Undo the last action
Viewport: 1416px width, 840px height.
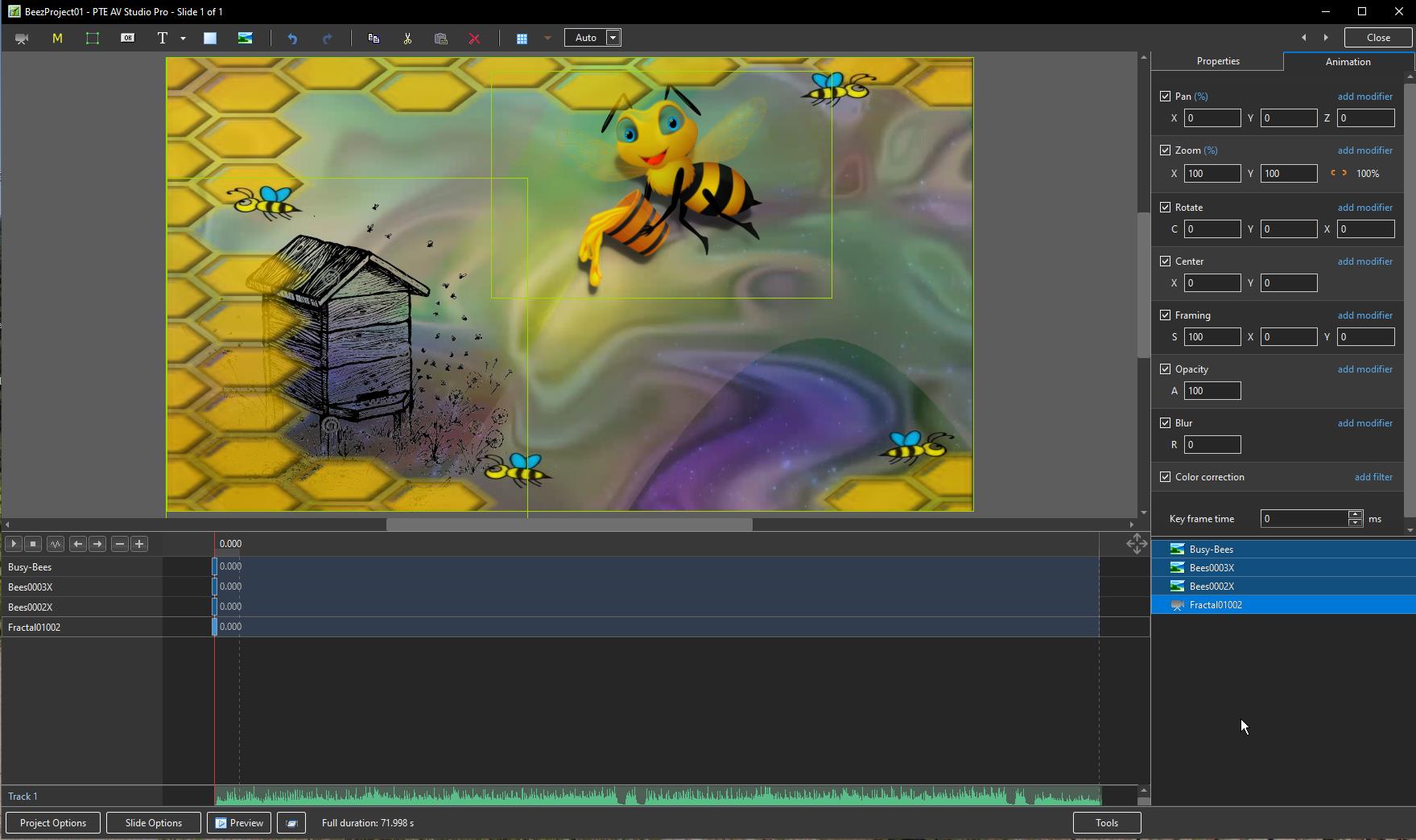(x=292, y=38)
